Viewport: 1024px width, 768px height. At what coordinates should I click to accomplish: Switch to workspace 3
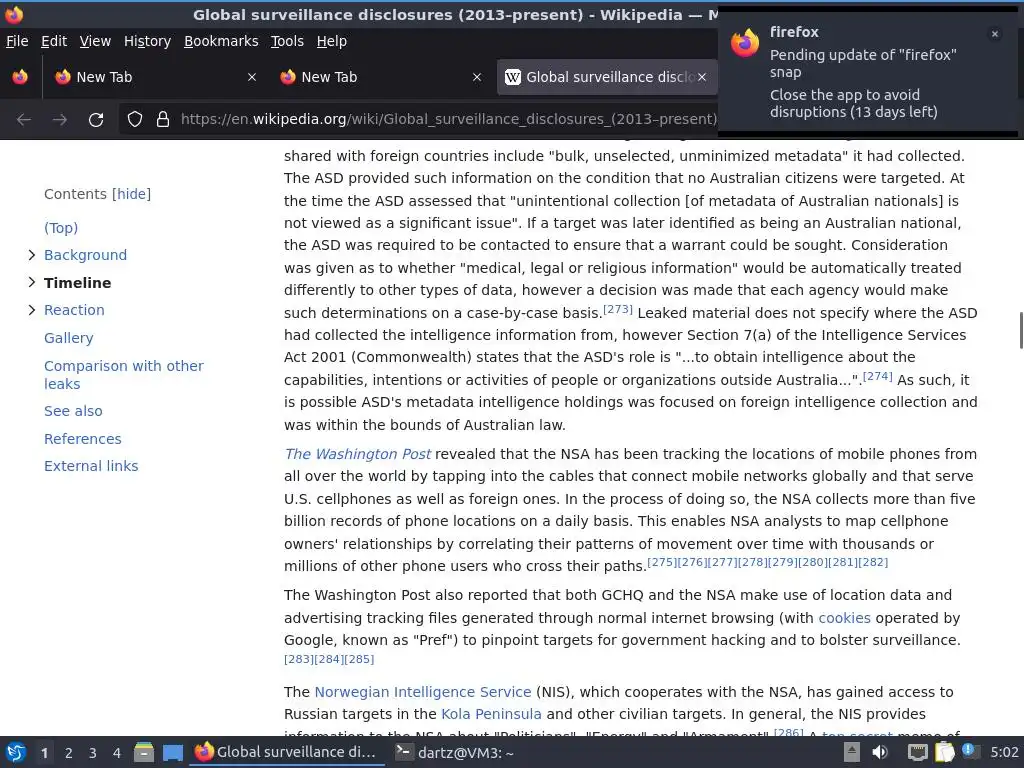pos(93,753)
